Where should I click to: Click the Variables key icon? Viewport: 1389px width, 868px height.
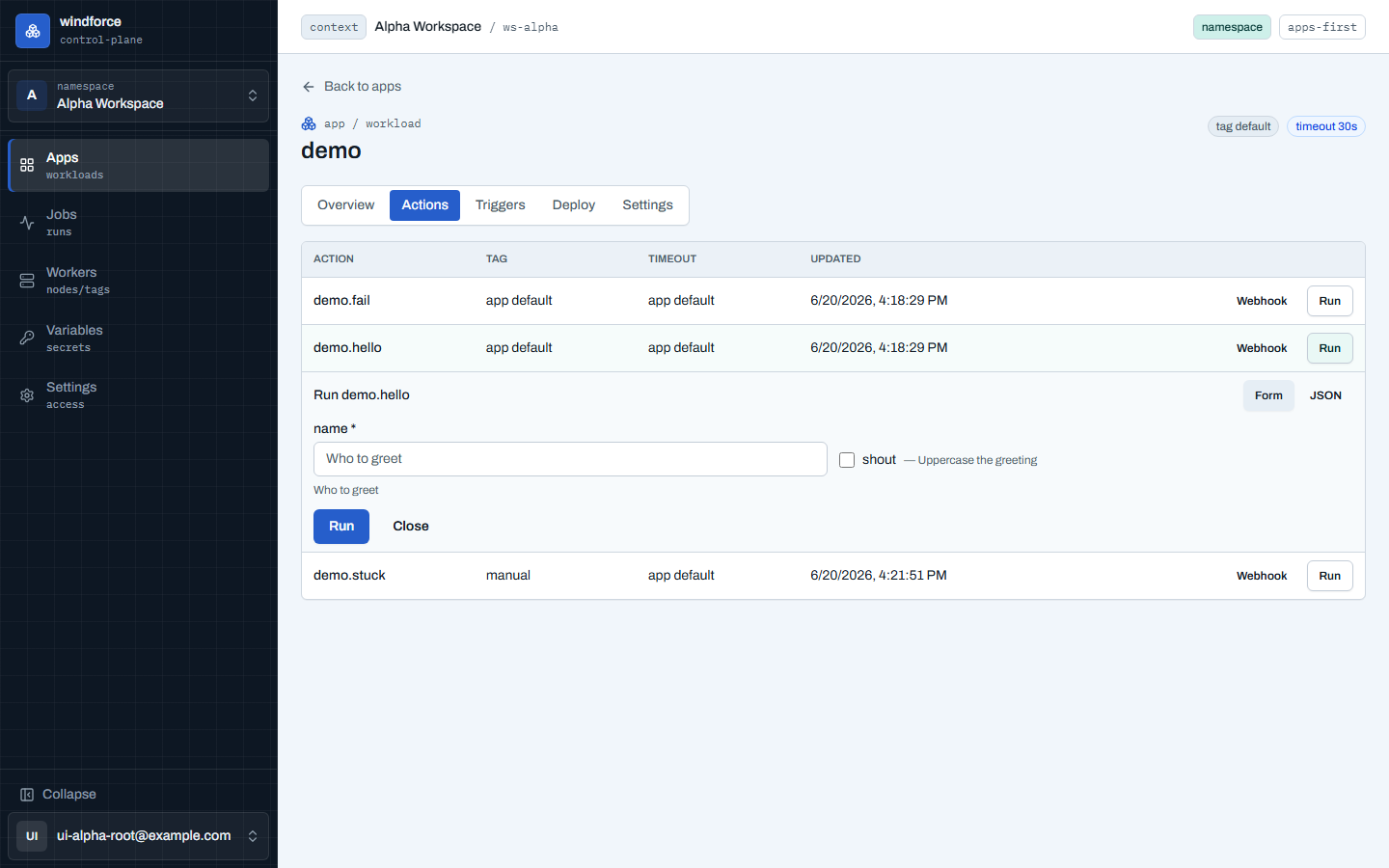(x=27, y=338)
